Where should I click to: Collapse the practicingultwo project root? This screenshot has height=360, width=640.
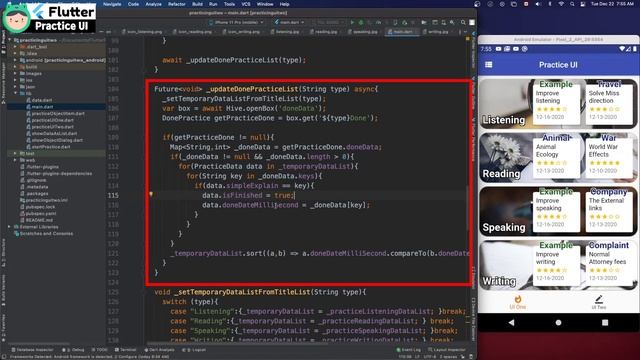(10, 40)
